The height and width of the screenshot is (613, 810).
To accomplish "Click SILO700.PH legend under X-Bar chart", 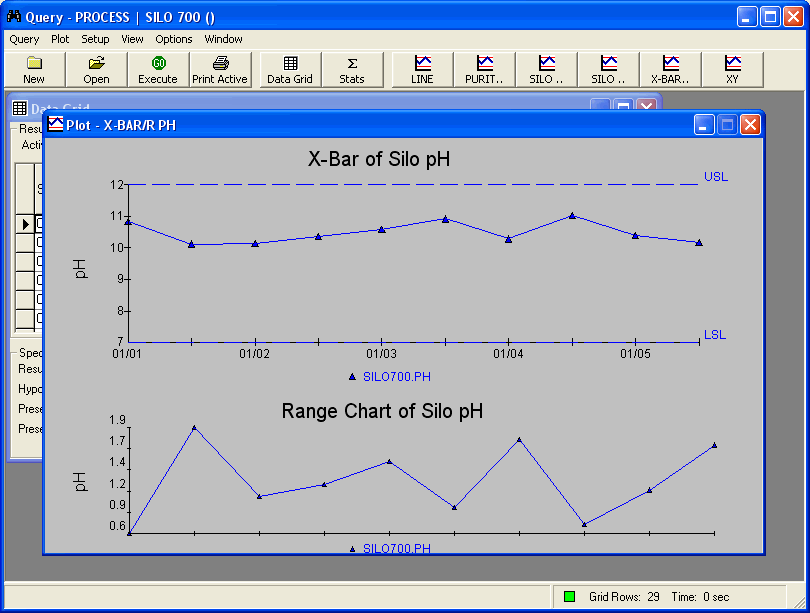I will (x=397, y=376).
